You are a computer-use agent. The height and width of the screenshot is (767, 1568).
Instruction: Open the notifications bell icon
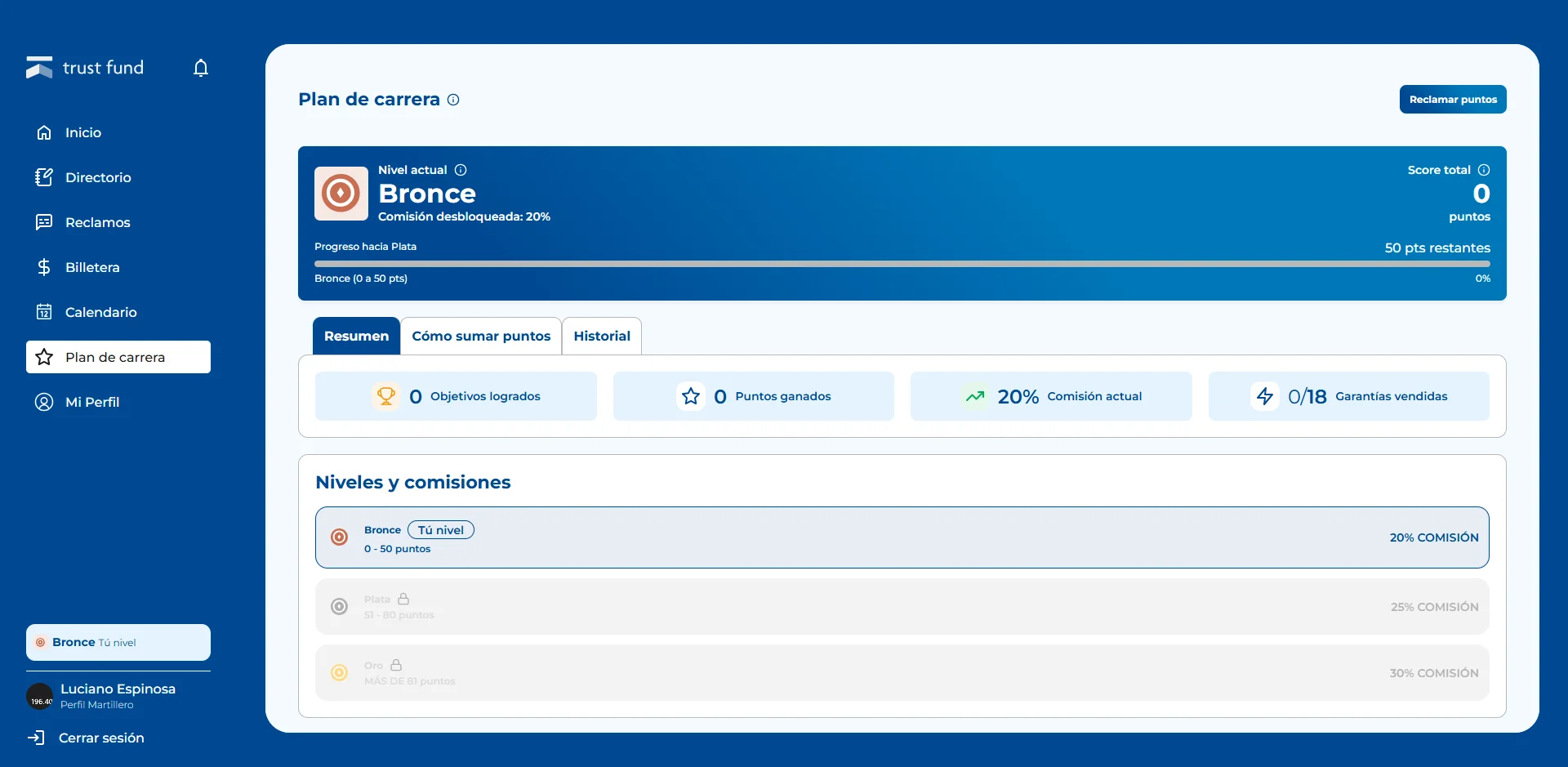click(201, 68)
